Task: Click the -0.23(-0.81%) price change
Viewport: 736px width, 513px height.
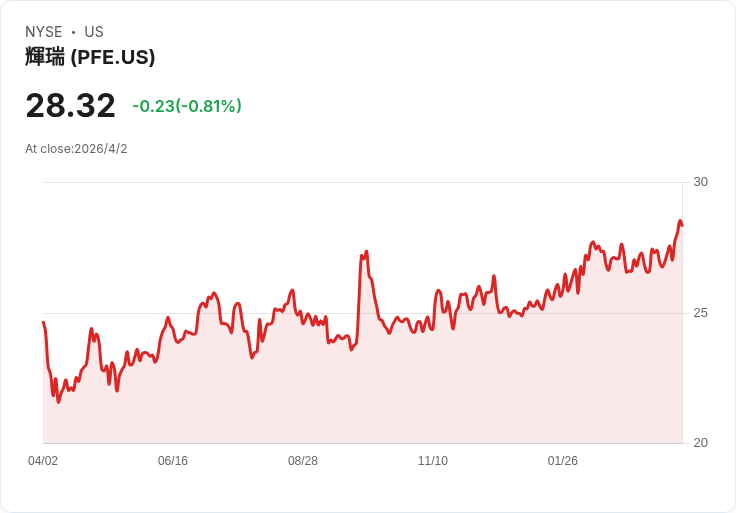Action: (x=187, y=106)
